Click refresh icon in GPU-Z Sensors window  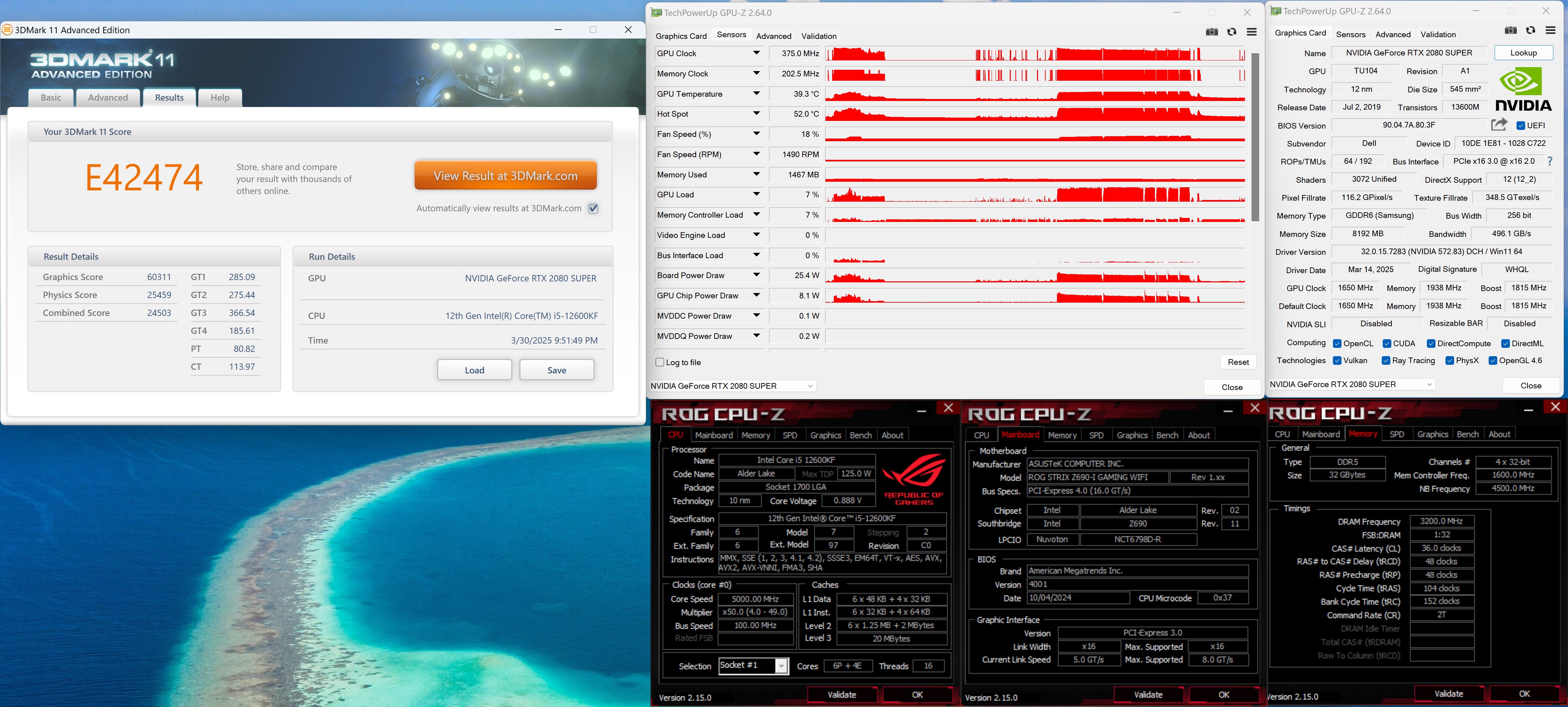tap(1231, 32)
